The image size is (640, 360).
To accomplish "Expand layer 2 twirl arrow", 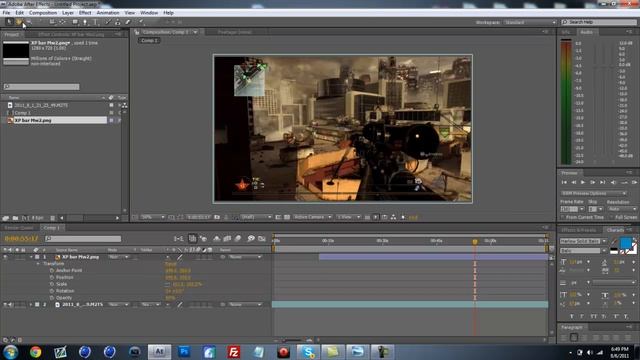I will [x=31, y=304].
